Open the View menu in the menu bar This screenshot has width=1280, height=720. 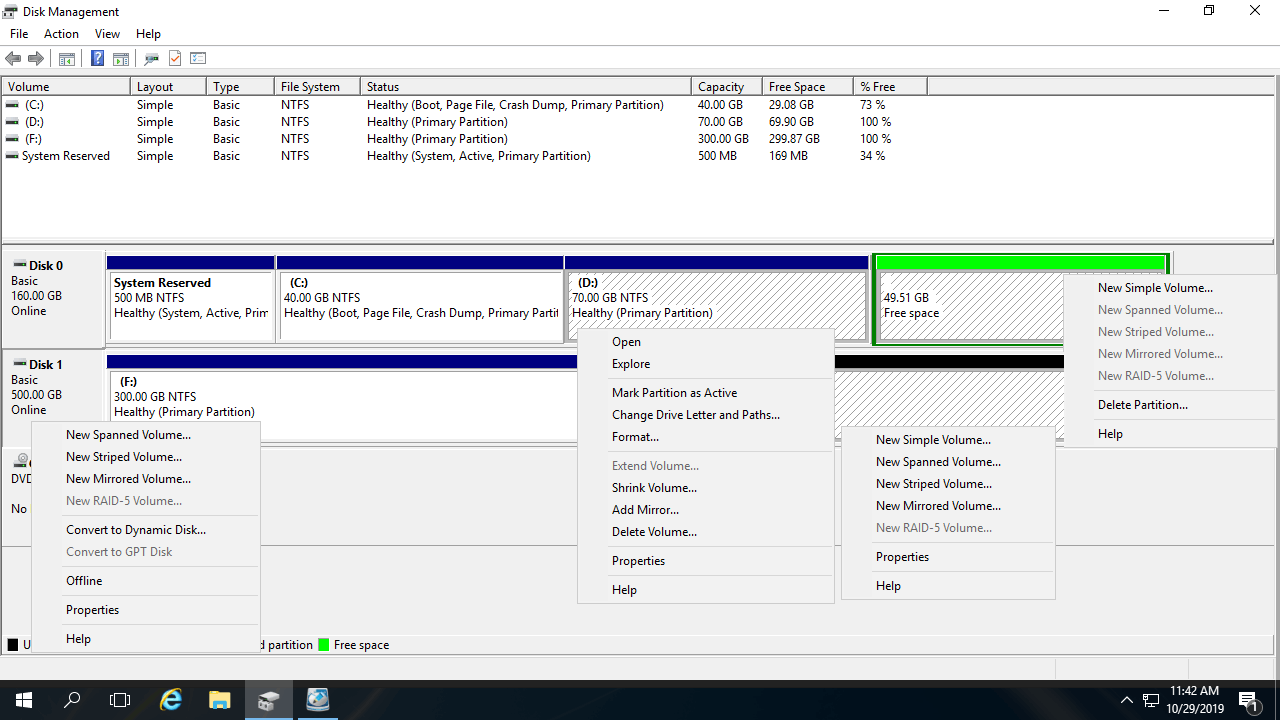point(107,34)
